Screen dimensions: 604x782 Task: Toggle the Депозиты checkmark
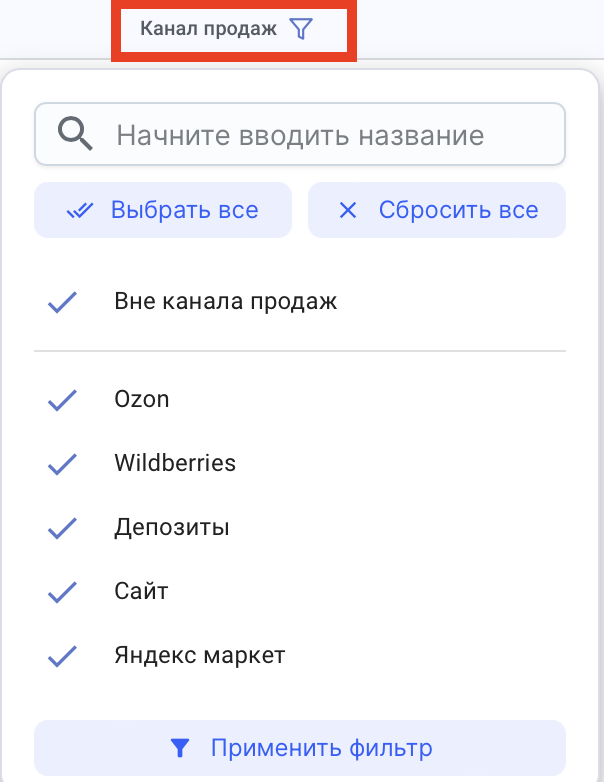pyautogui.click(x=62, y=528)
